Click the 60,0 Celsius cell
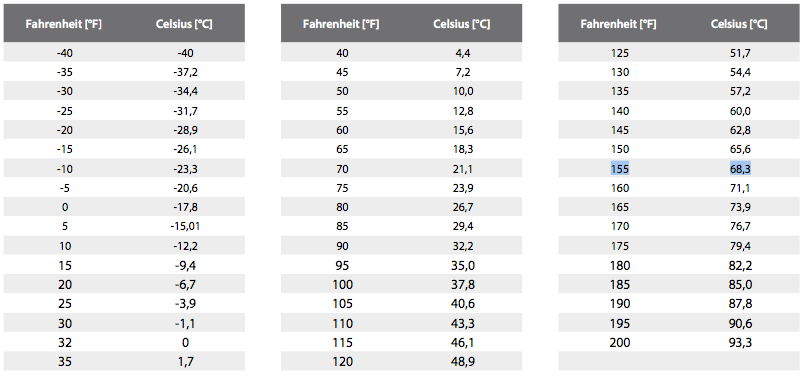 point(741,111)
